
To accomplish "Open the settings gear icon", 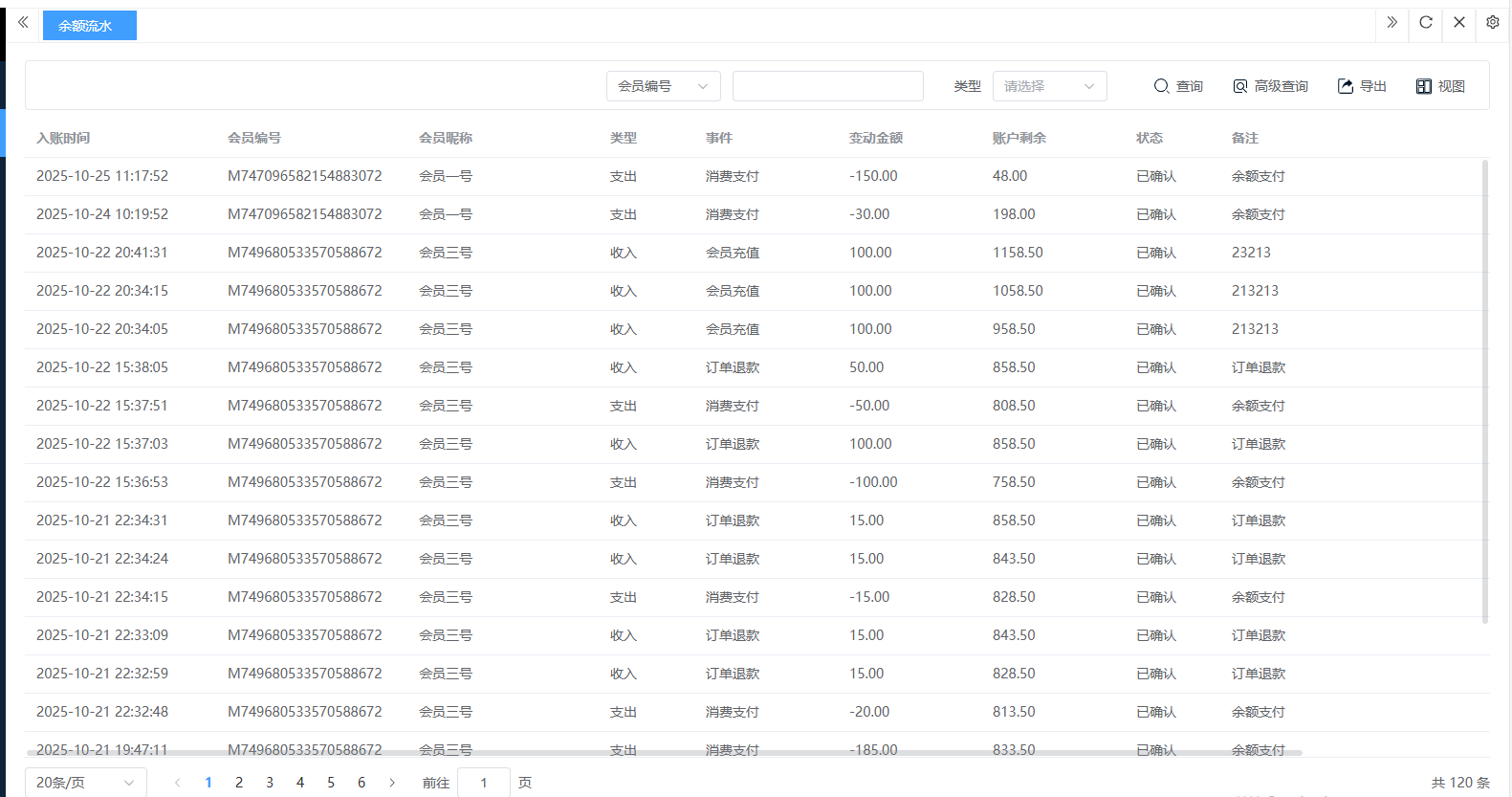I will click(1492, 22).
